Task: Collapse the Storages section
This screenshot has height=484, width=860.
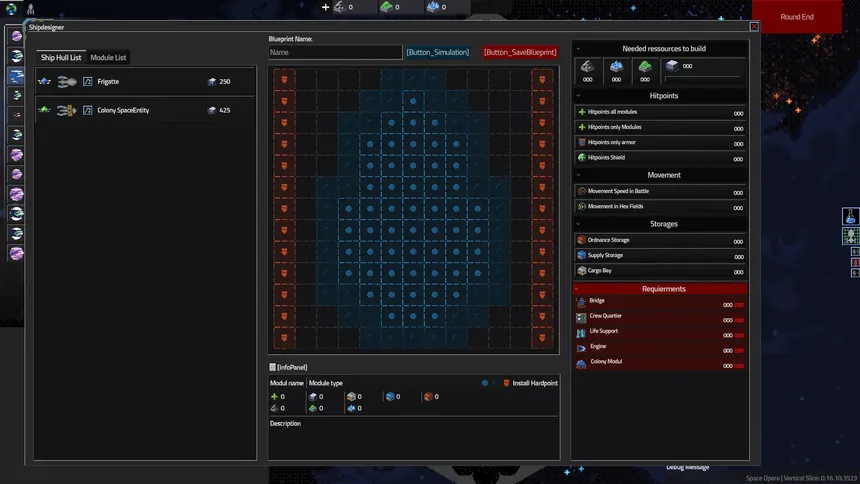Action: tap(578, 224)
